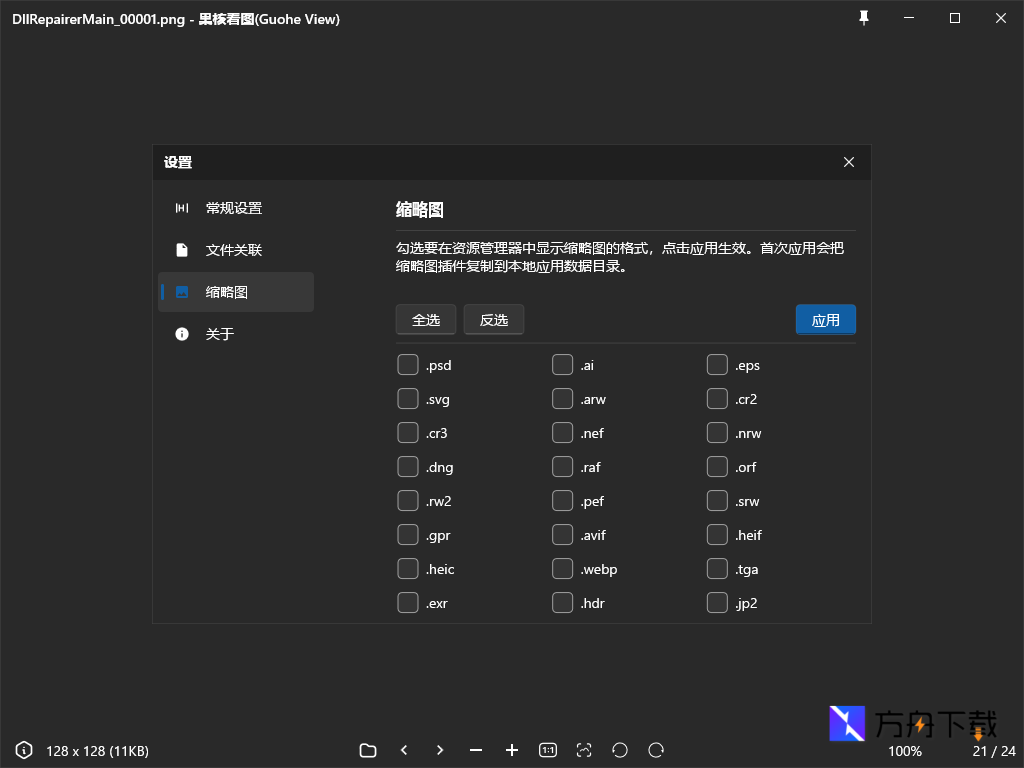
Task: Click the image info icon showing 128 x 128
Action: [x=23, y=750]
